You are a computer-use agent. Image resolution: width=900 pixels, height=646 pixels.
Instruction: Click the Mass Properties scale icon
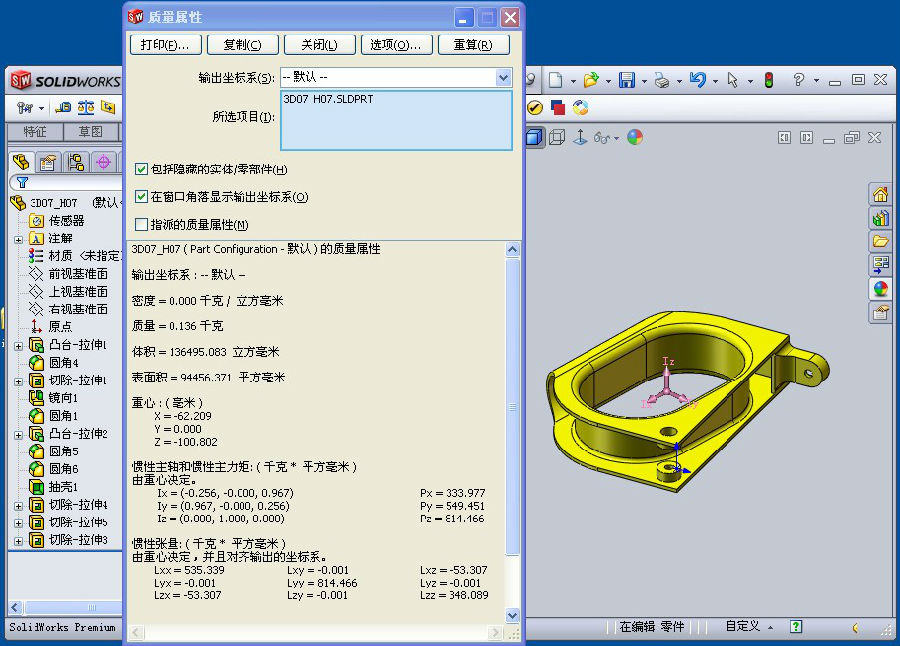[85, 107]
